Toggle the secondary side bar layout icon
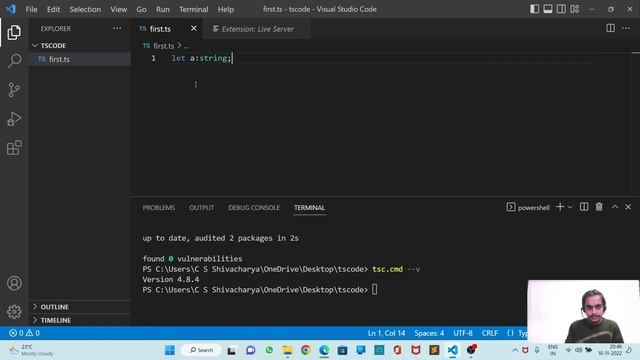Image resolution: width=640 pixels, height=360 pixels. pyautogui.click(x=561, y=9)
